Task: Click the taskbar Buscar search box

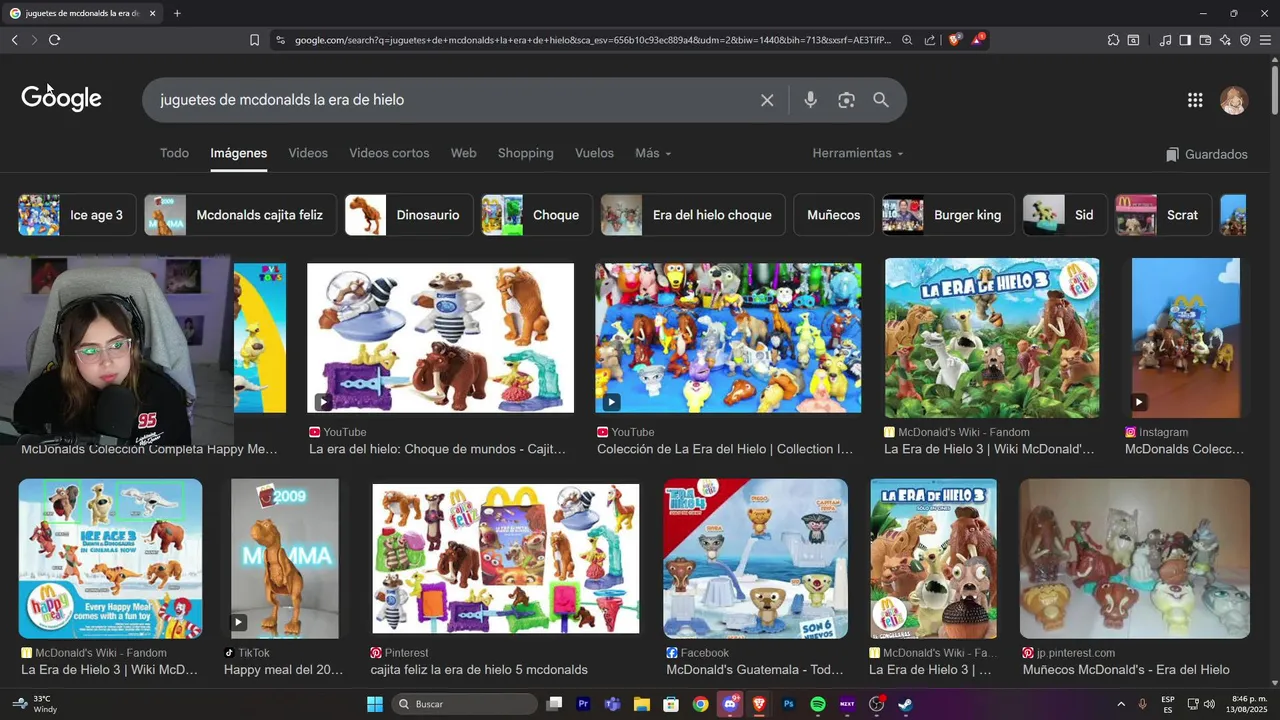Action: (x=465, y=704)
